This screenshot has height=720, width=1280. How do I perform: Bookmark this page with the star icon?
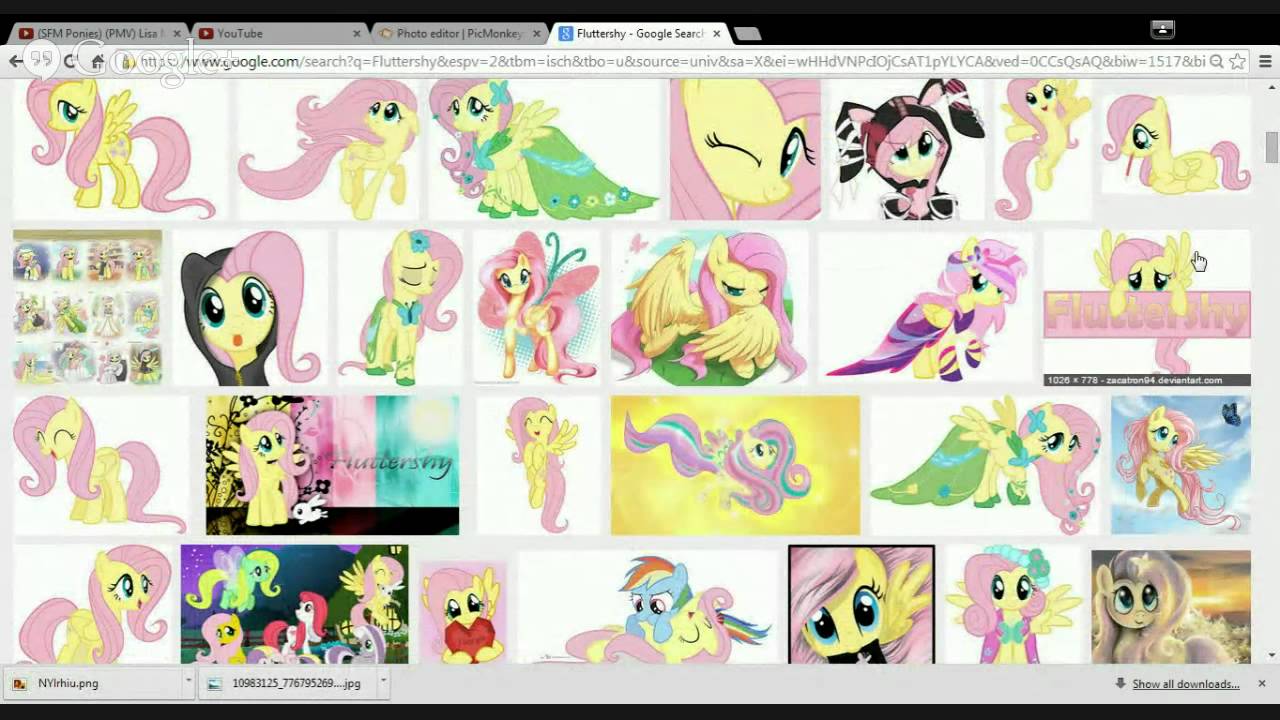(x=1238, y=62)
